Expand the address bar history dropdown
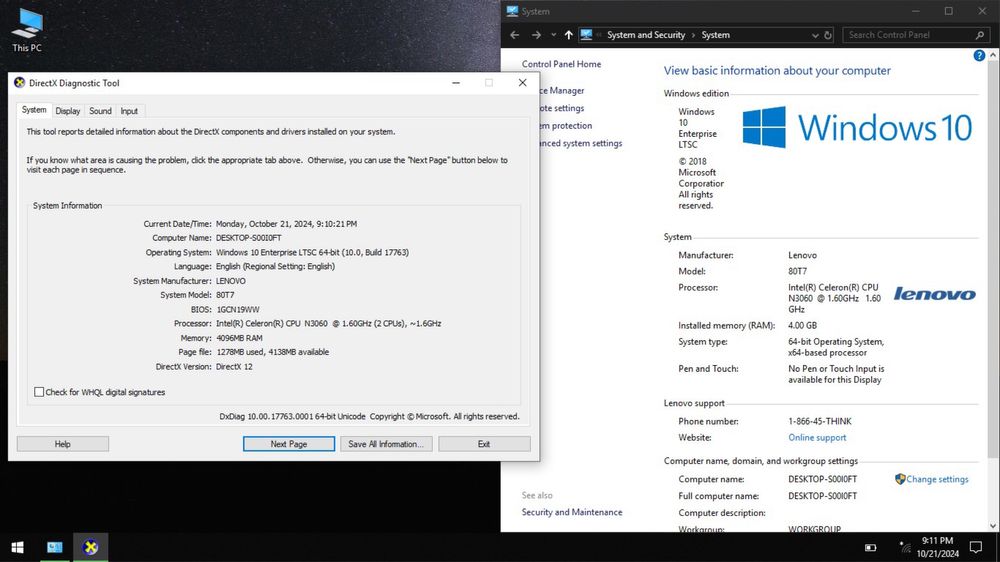Viewport: 1000px width, 562px height. click(814, 35)
